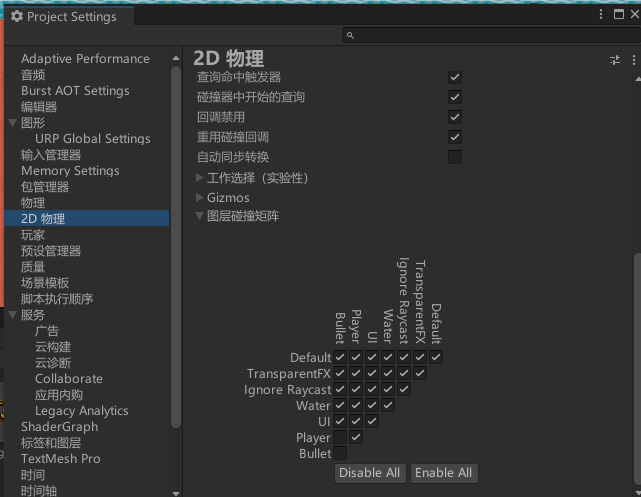Click the settings search field

pyautogui.click(x=491, y=36)
